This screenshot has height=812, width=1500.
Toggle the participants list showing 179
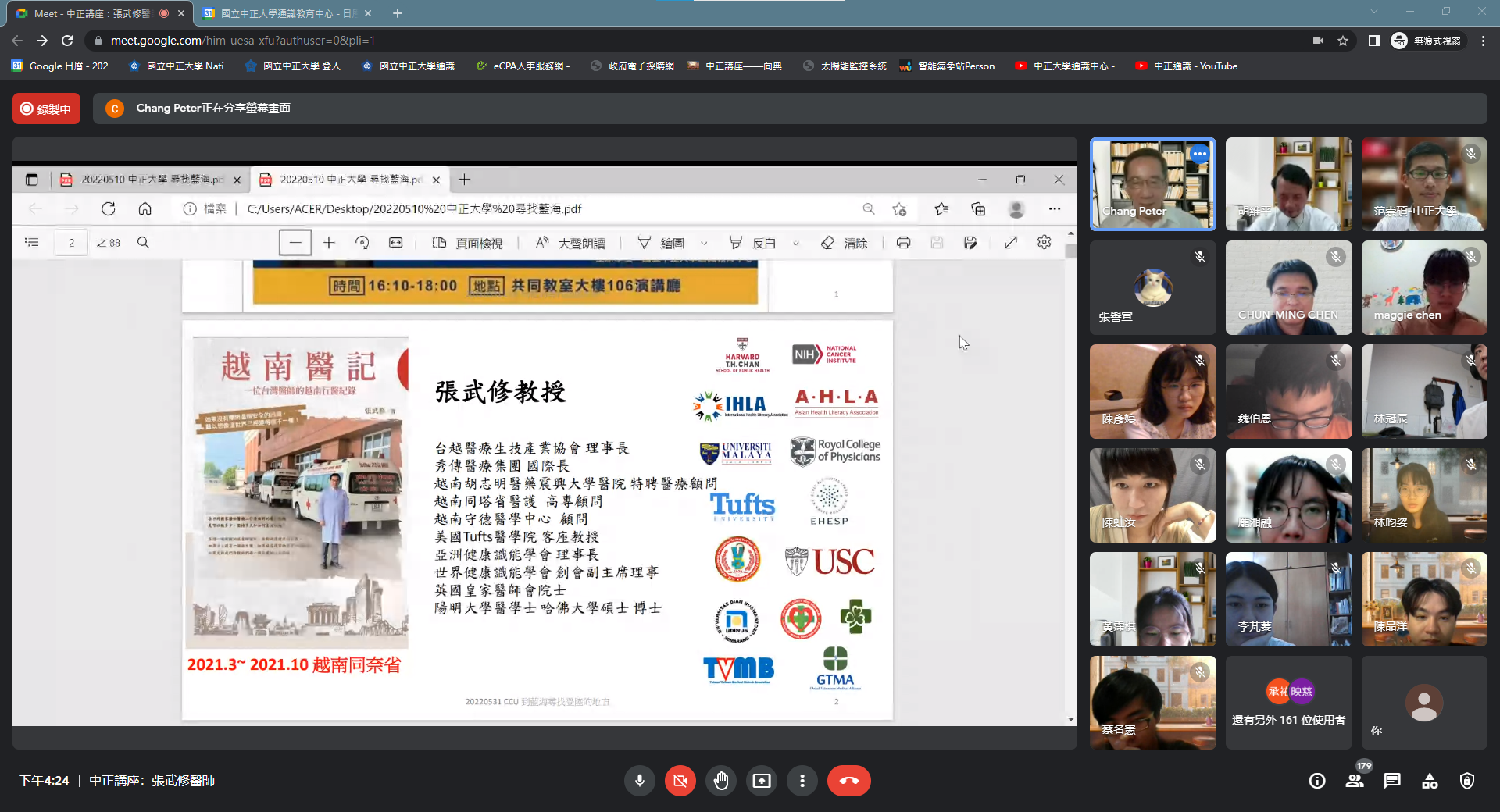tap(1355, 781)
